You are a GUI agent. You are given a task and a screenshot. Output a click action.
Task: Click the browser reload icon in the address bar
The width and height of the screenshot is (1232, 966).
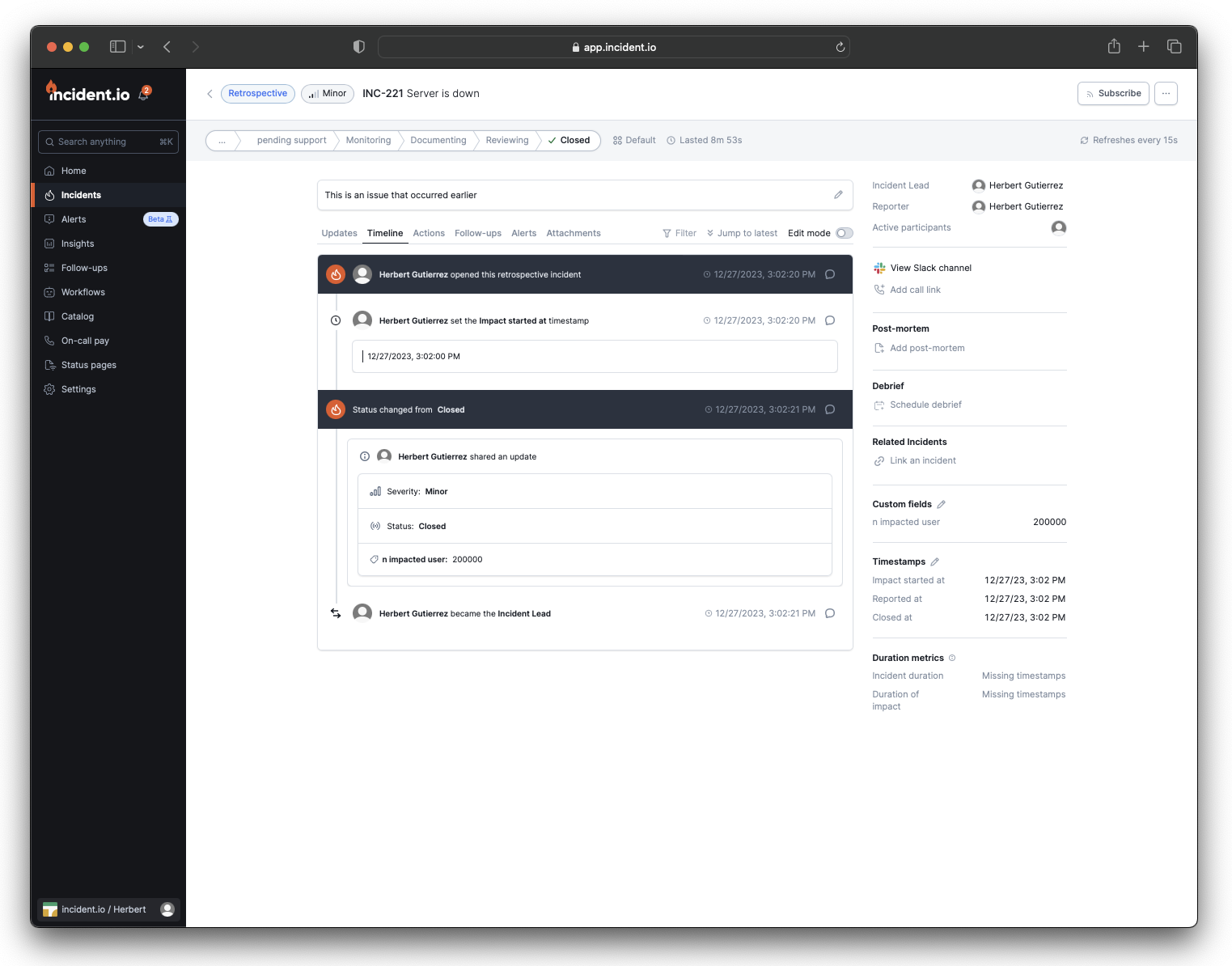840,47
